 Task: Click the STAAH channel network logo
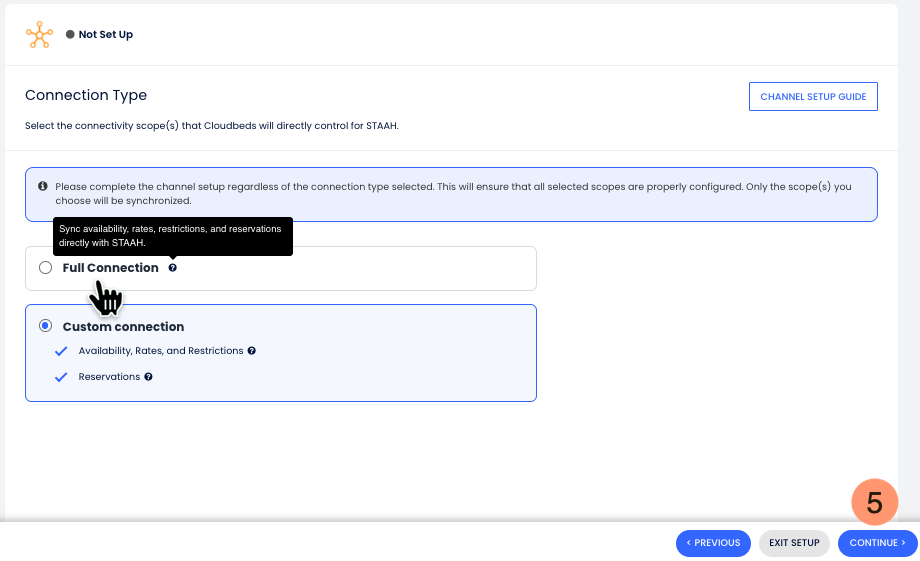[39, 35]
